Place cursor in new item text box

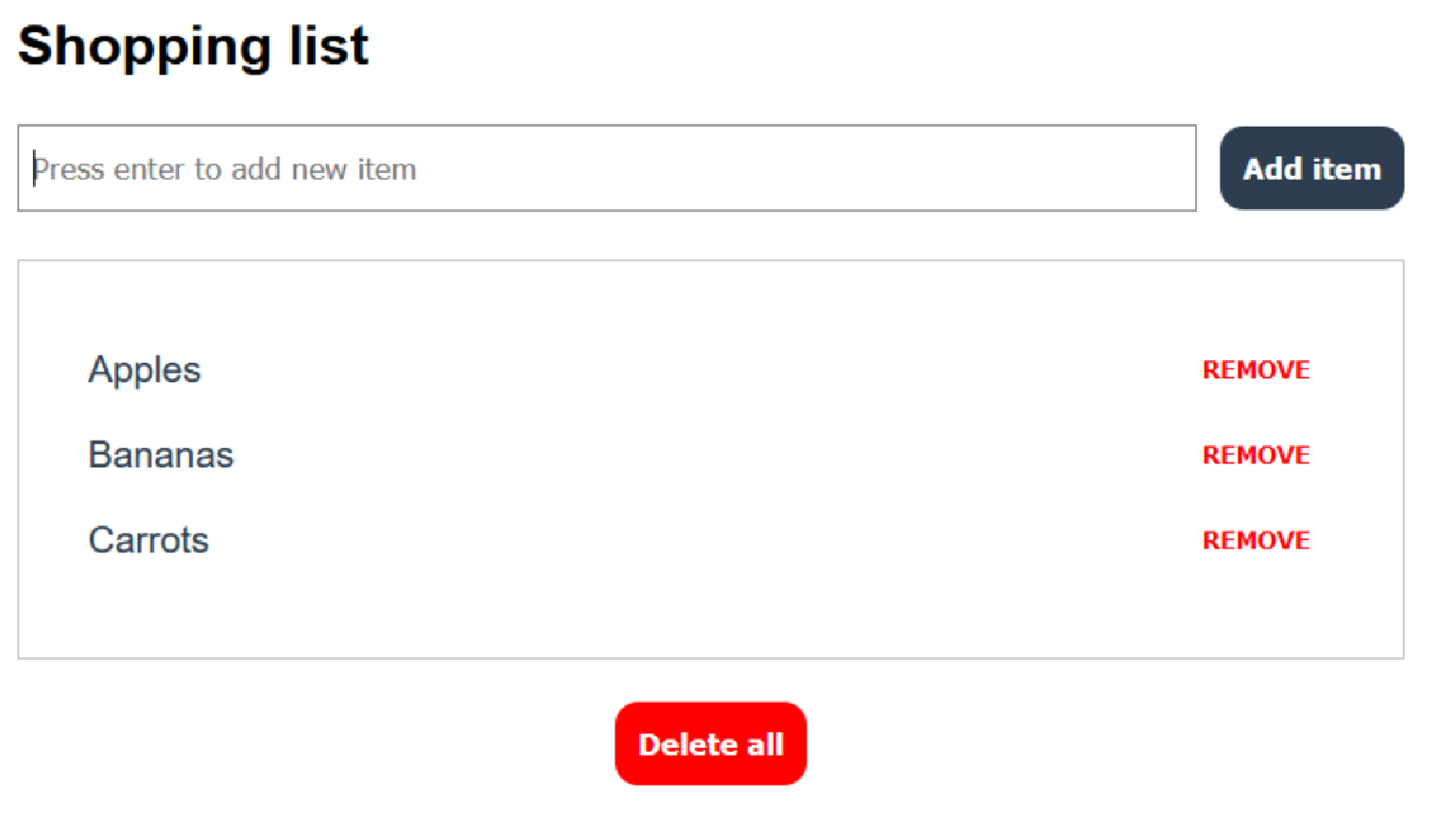tap(607, 168)
